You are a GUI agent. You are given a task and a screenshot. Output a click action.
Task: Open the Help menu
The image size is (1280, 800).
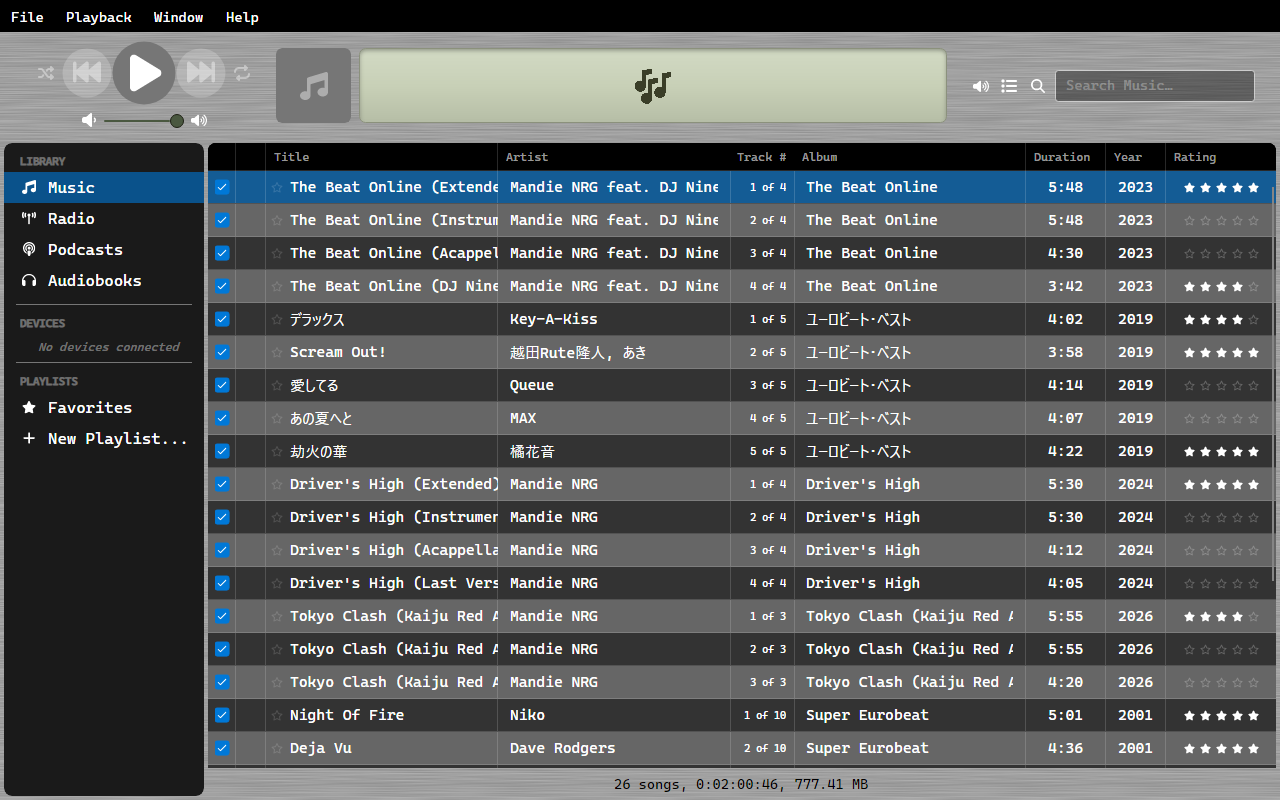tap(242, 17)
